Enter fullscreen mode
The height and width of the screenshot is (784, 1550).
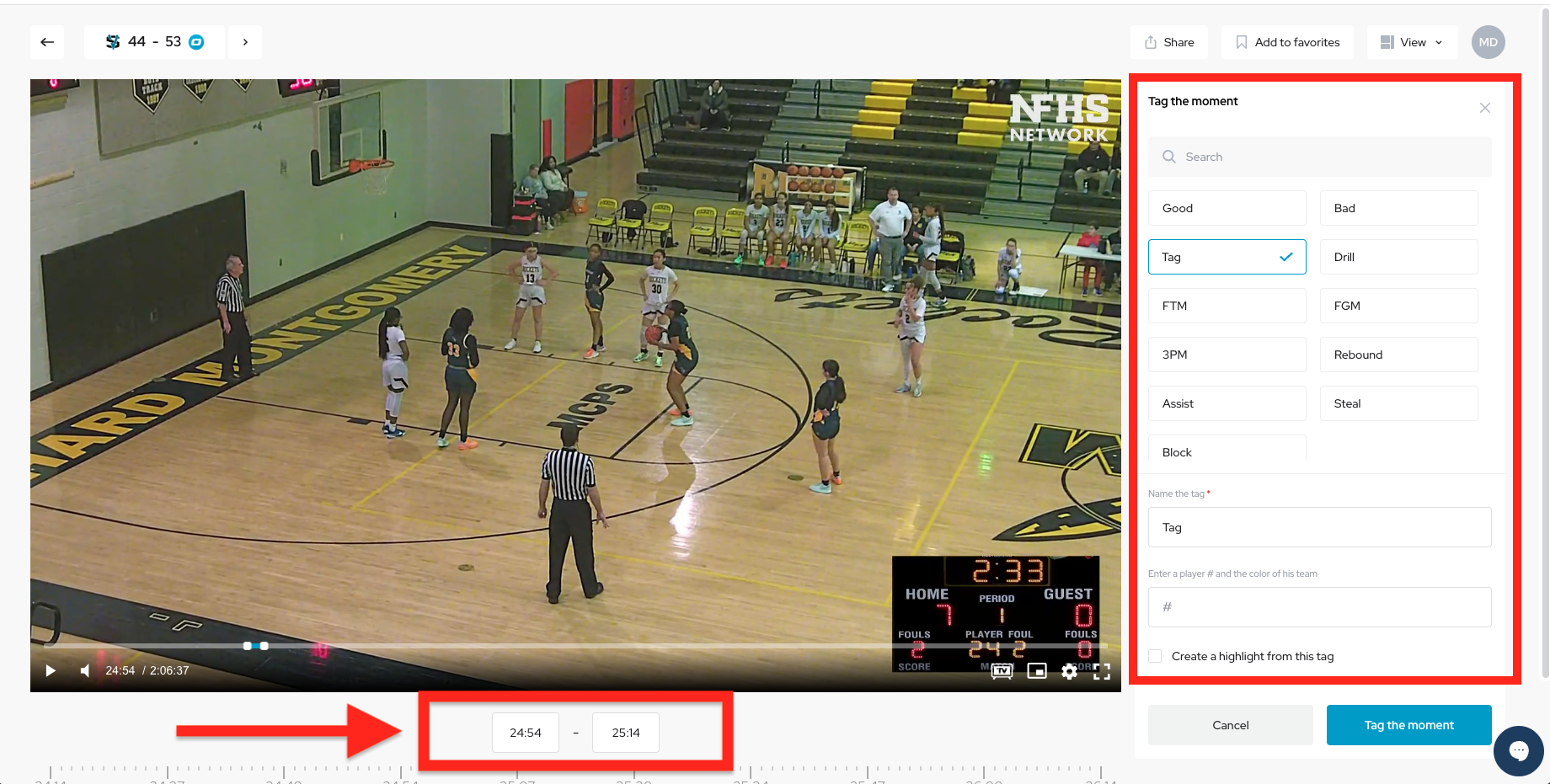(1102, 671)
